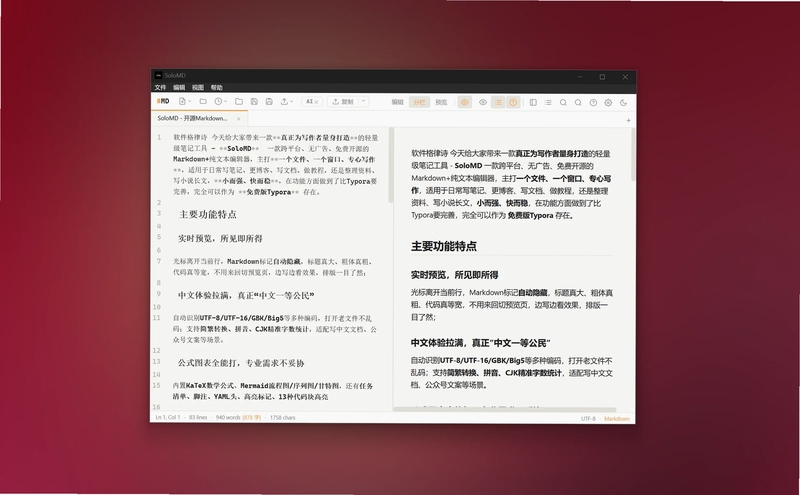The height and width of the screenshot is (495, 800).
Task: Click 83 lines in status bar
Action: click(x=198, y=417)
